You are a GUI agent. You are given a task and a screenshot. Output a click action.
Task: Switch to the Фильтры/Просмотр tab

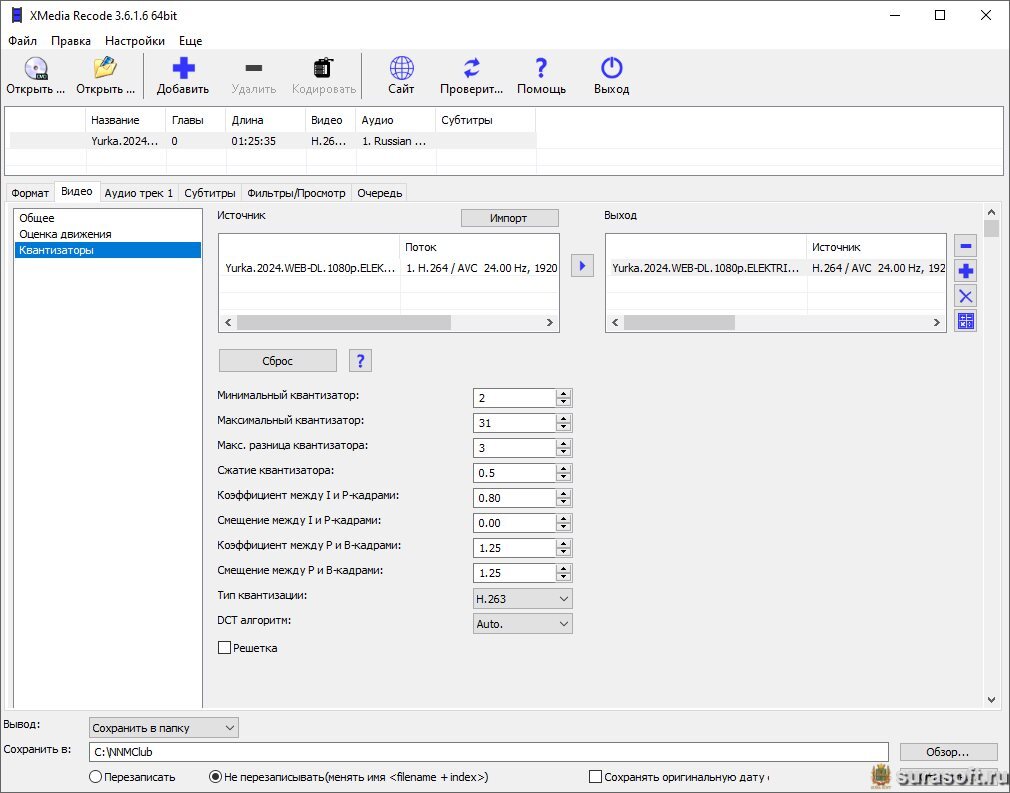point(296,193)
